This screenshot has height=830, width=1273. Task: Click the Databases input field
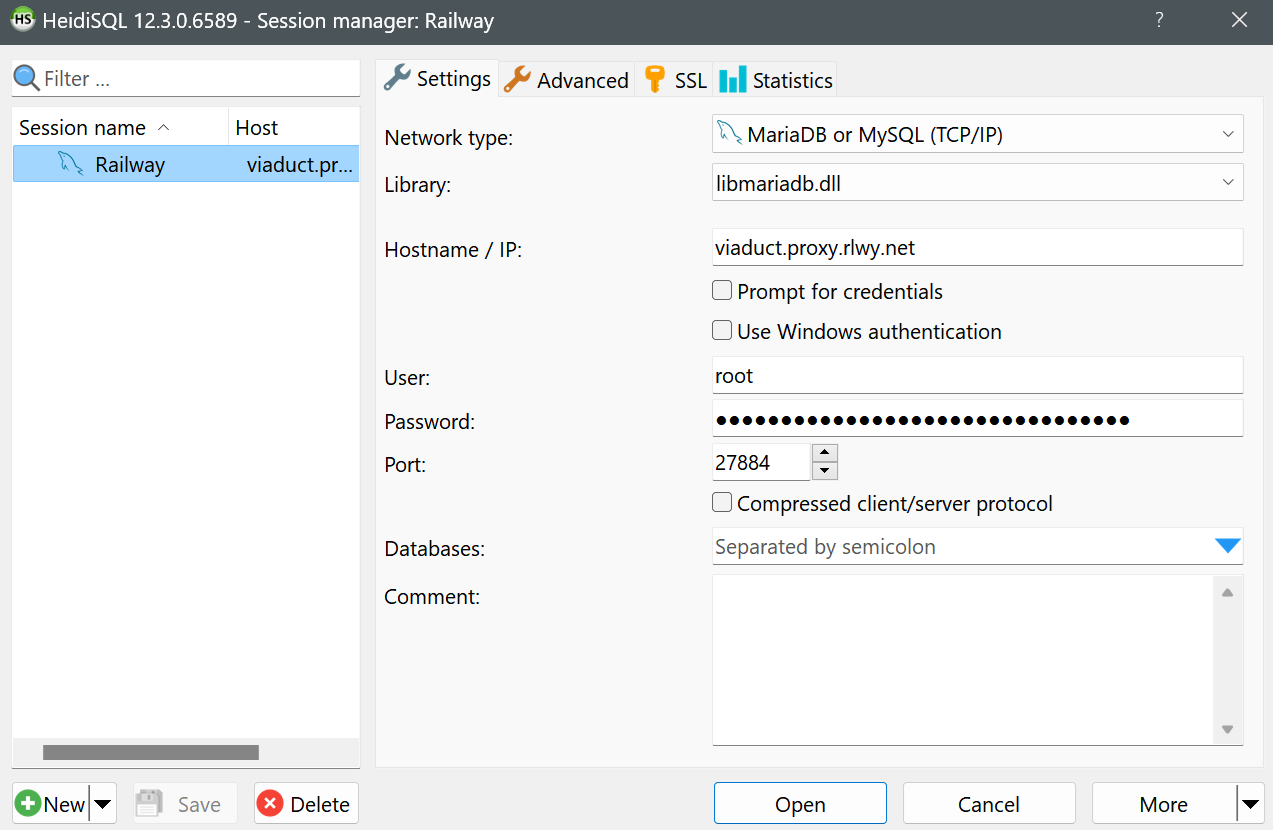[x=962, y=546]
